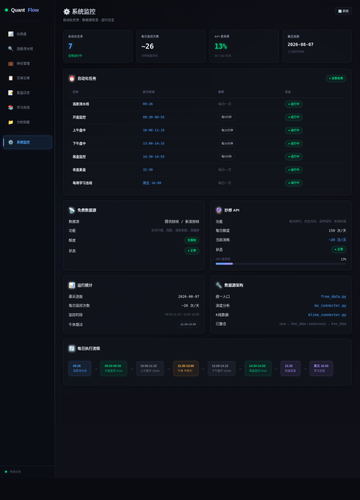Click the running badge in the 14:30-14:55 row
This screenshot has height=500, width=360.
click(x=294, y=156)
